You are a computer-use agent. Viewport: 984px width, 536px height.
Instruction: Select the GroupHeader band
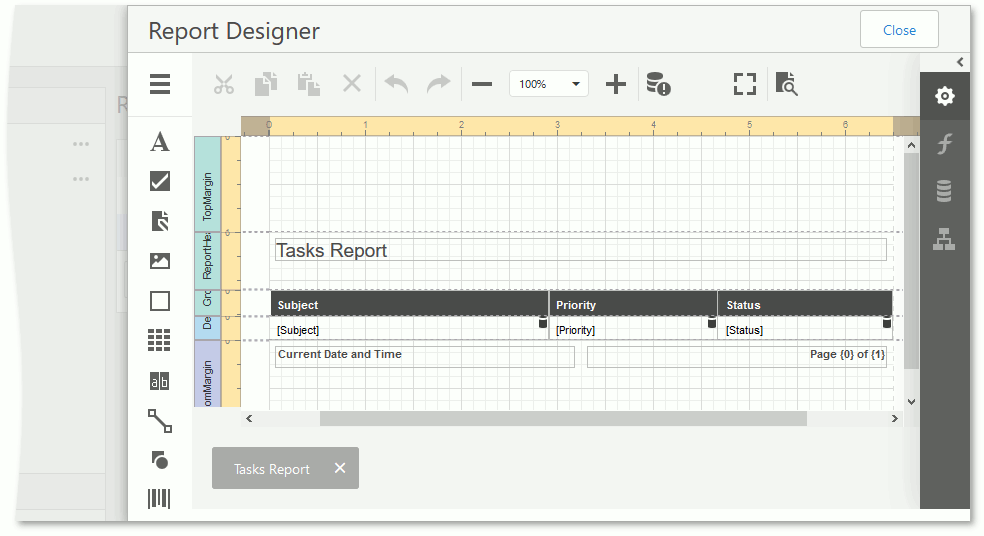[x=207, y=303]
